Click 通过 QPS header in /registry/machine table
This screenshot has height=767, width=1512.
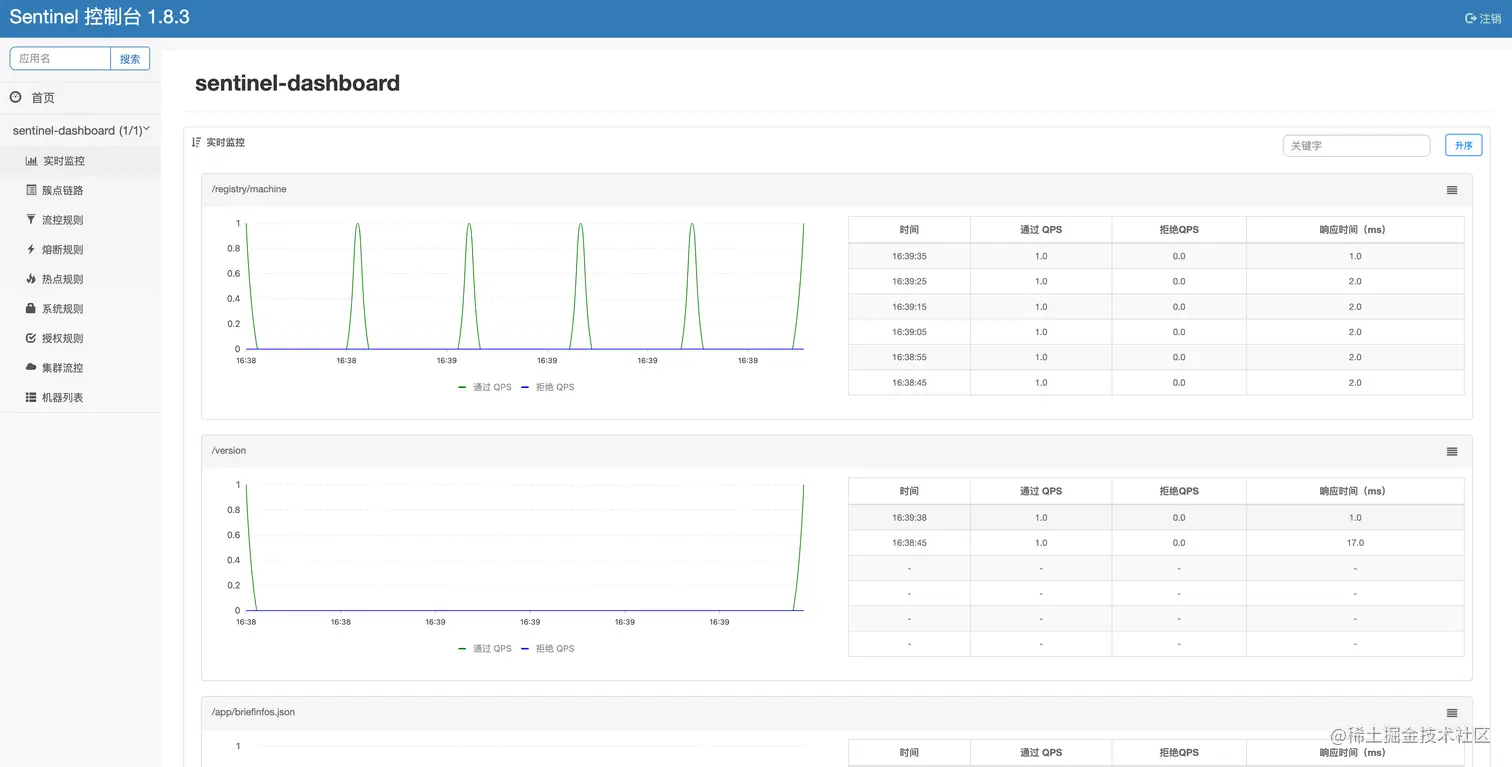1041,230
